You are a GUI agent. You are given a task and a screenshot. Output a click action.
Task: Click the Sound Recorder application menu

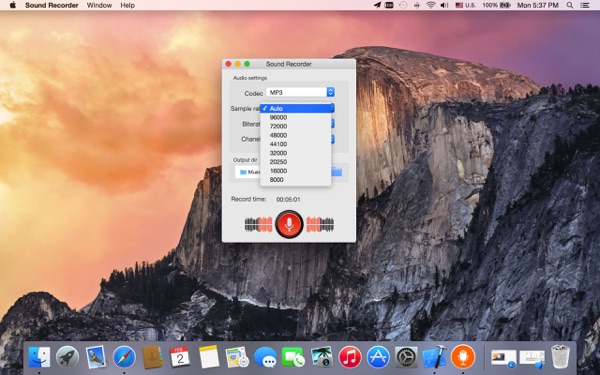coord(52,5)
